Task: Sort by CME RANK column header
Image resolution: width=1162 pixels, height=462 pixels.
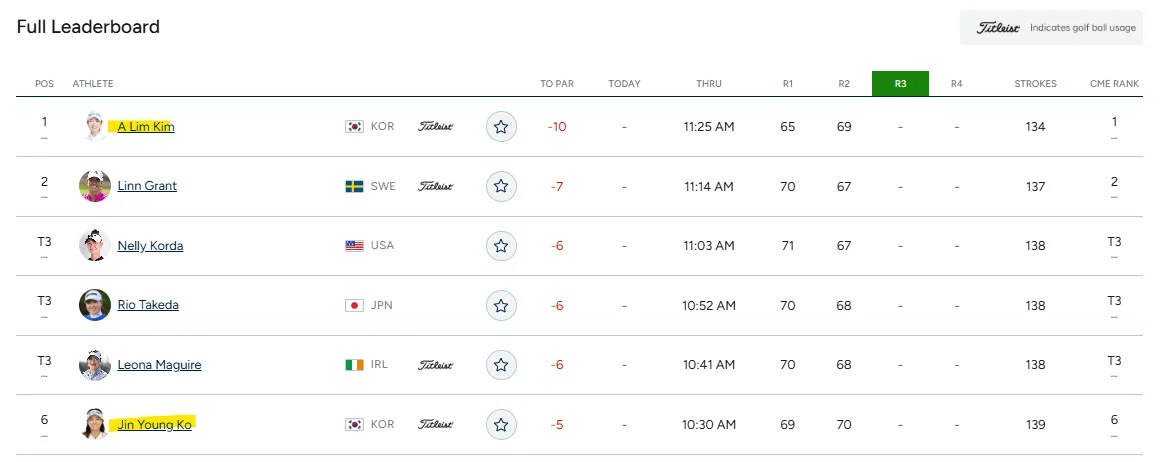Action: (x=1115, y=84)
